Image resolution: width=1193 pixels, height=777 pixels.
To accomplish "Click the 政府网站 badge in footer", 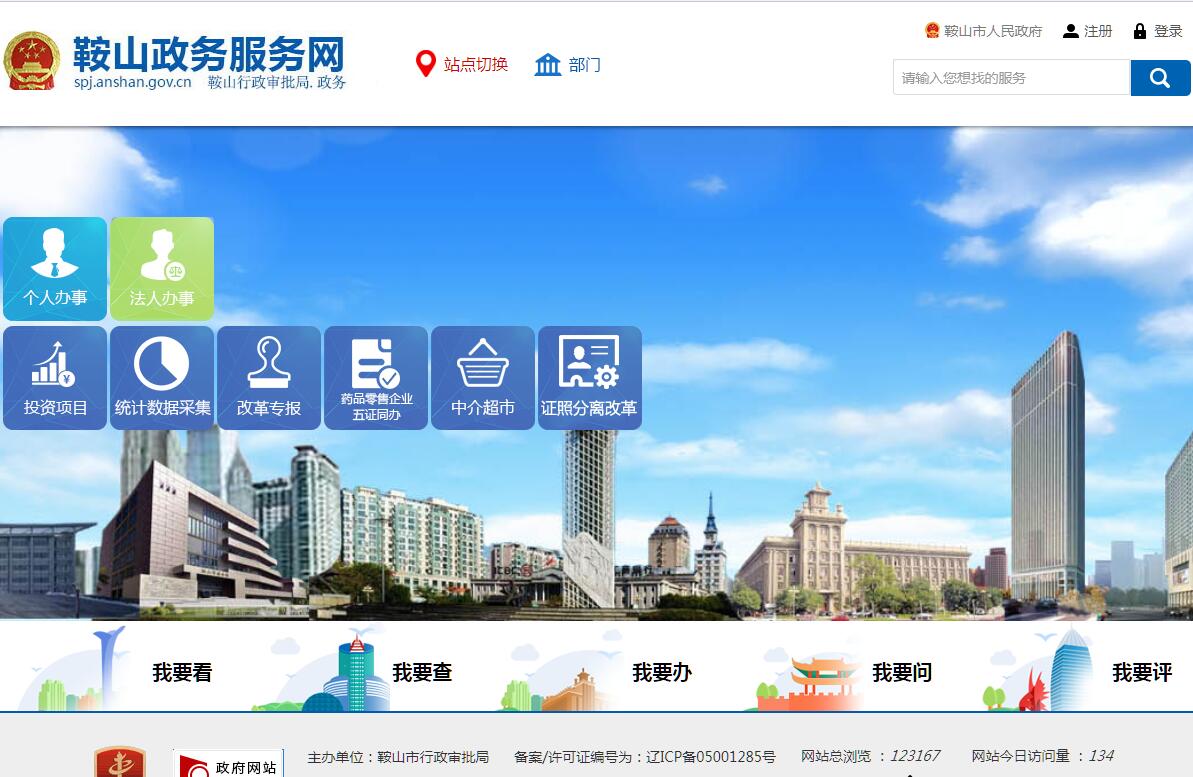I will pyautogui.click(x=228, y=763).
